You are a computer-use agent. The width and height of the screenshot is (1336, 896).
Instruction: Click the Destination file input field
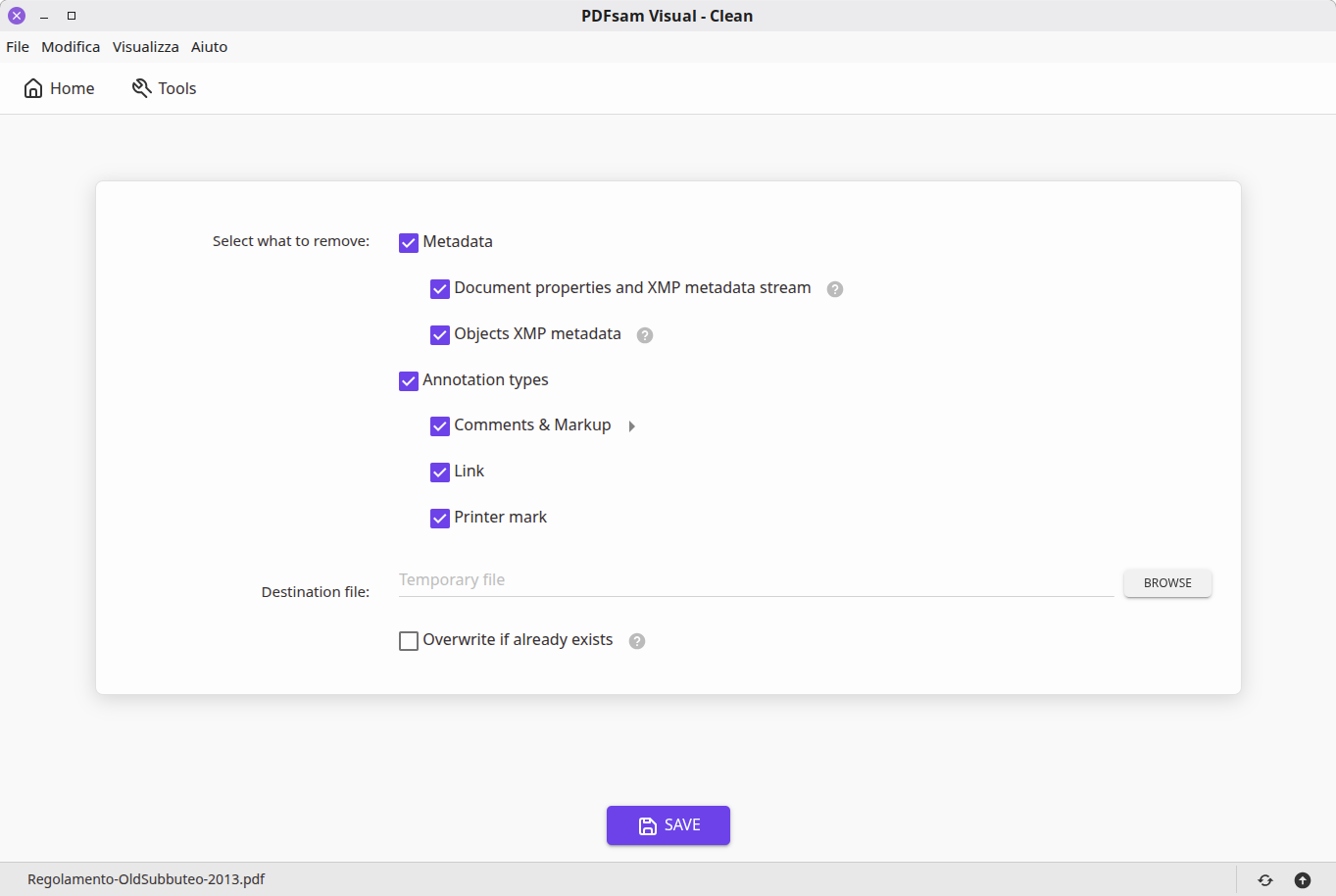click(756, 580)
